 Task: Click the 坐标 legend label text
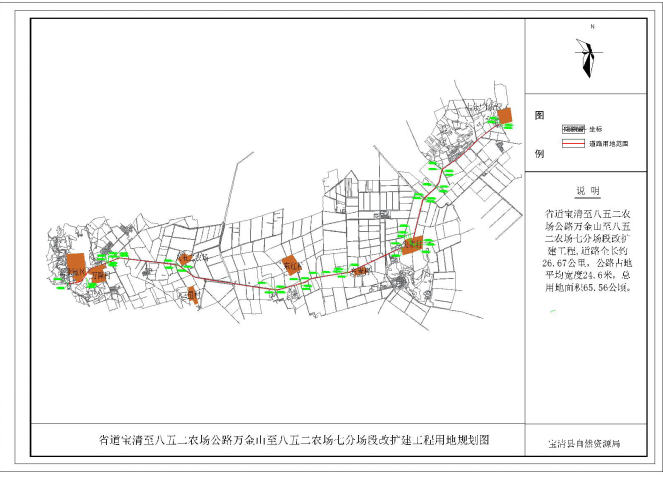[x=596, y=129]
